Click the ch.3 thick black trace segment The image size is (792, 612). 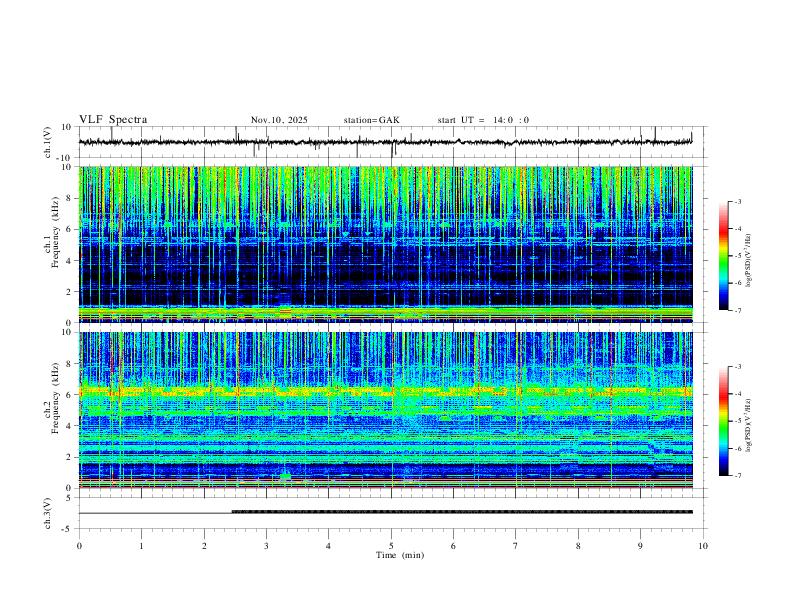(x=462, y=512)
